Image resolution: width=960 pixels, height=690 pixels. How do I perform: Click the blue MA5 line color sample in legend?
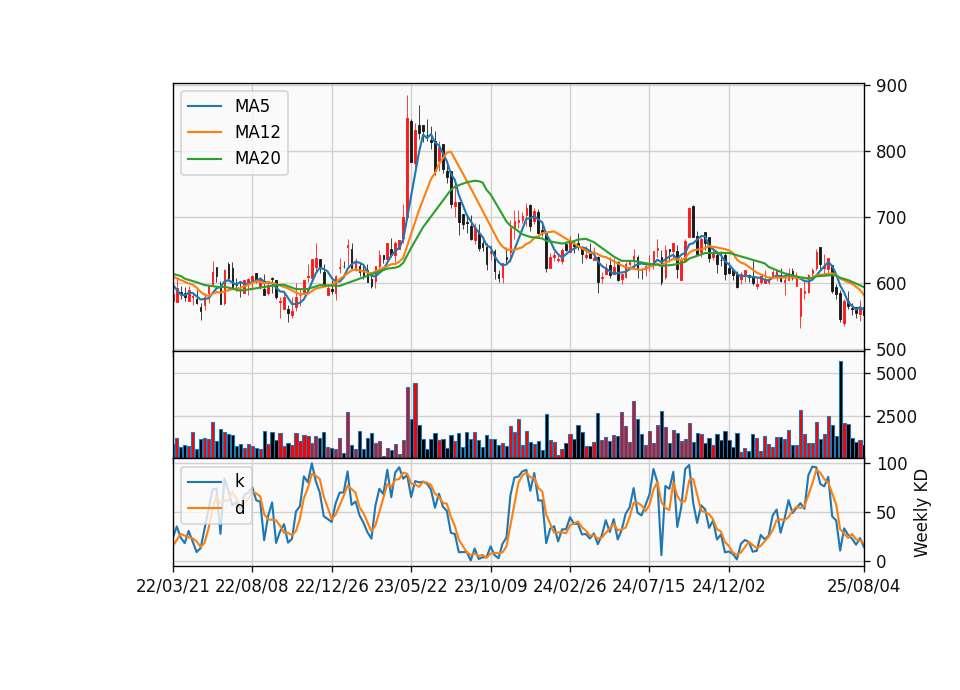[x=204, y=106]
